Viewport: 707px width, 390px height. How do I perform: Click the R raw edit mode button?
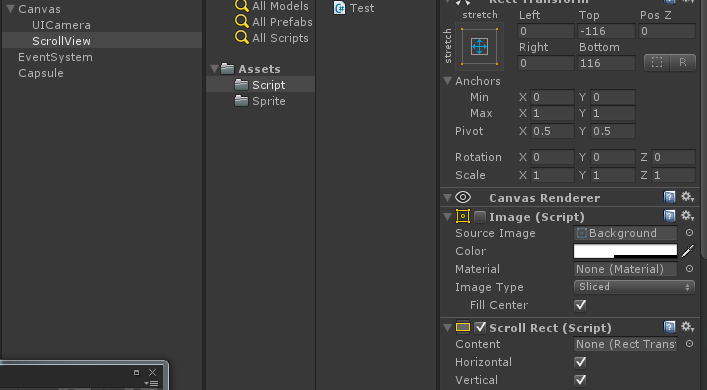683,63
